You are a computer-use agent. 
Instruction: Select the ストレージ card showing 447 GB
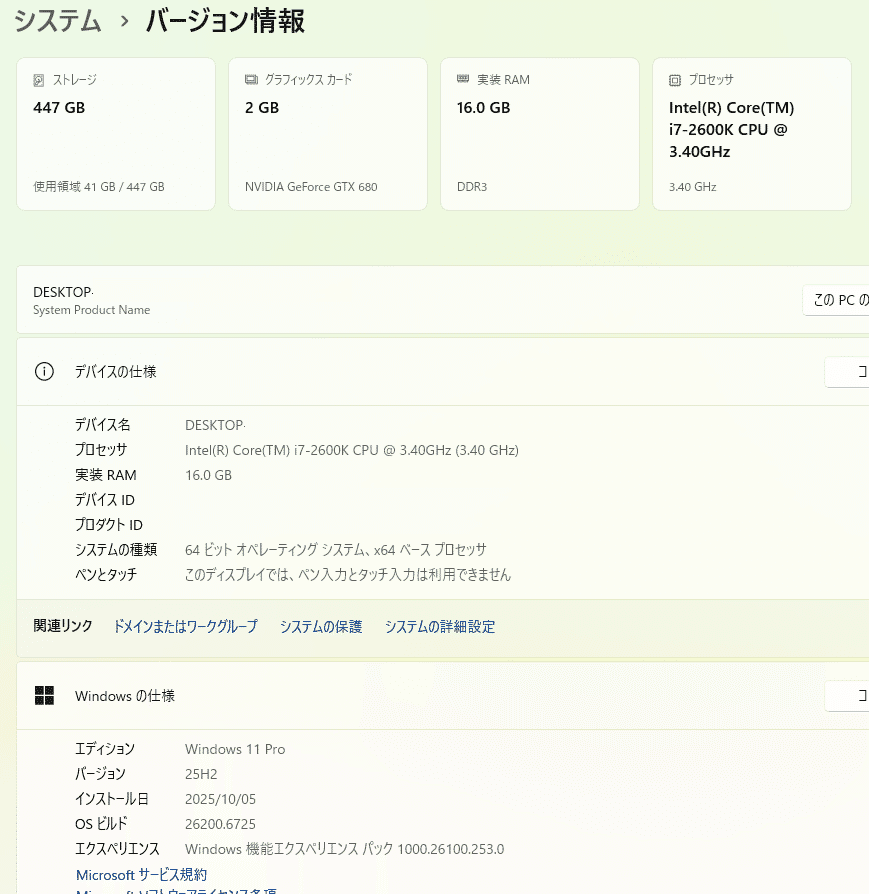point(115,133)
